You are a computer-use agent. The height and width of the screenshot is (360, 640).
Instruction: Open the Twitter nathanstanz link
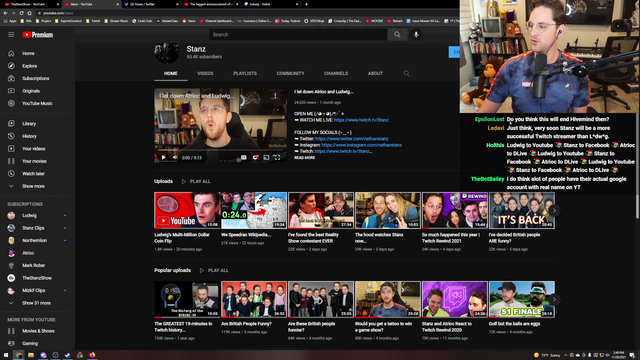[351, 139]
